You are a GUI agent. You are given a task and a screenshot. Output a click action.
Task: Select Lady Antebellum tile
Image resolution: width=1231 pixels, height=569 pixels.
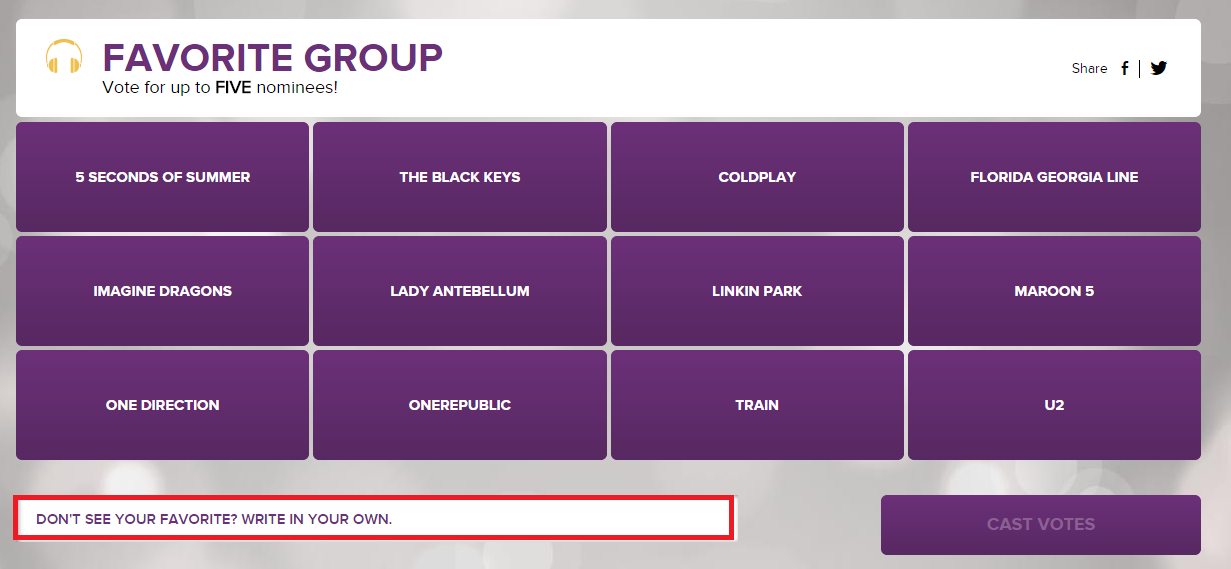click(x=460, y=291)
